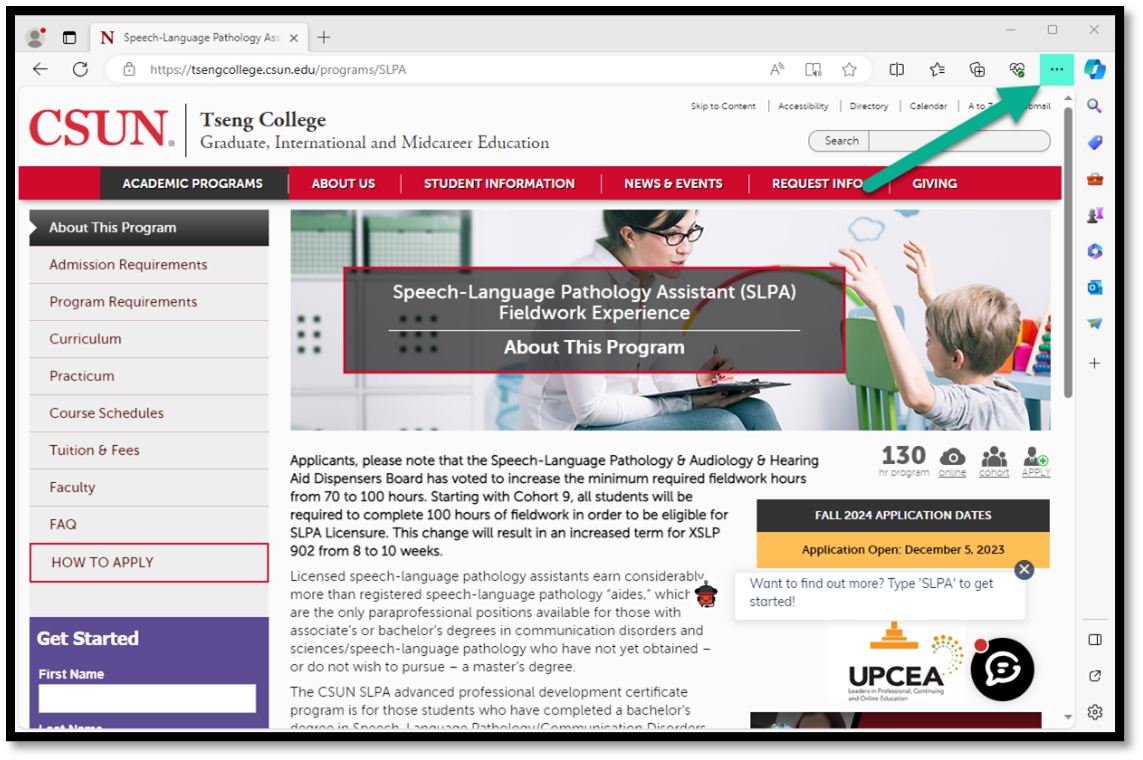Open the chatbot bubble icon
Image resolution: width=1143 pixels, height=760 pixels.
pyautogui.click(x=1002, y=668)
